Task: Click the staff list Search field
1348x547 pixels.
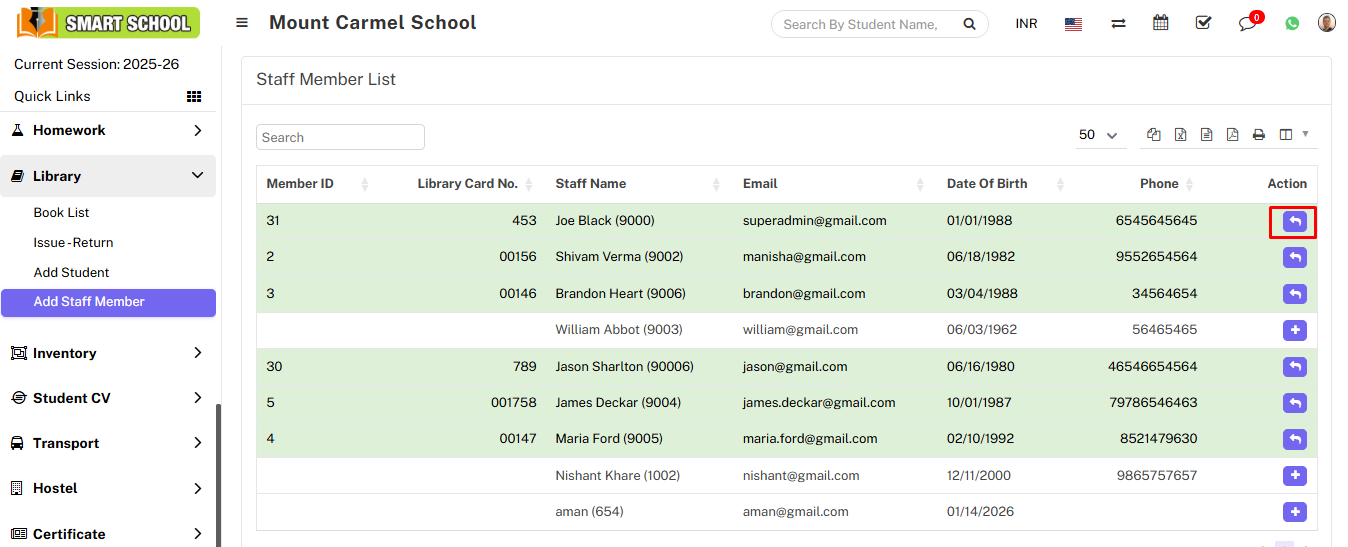Action: 340,137
